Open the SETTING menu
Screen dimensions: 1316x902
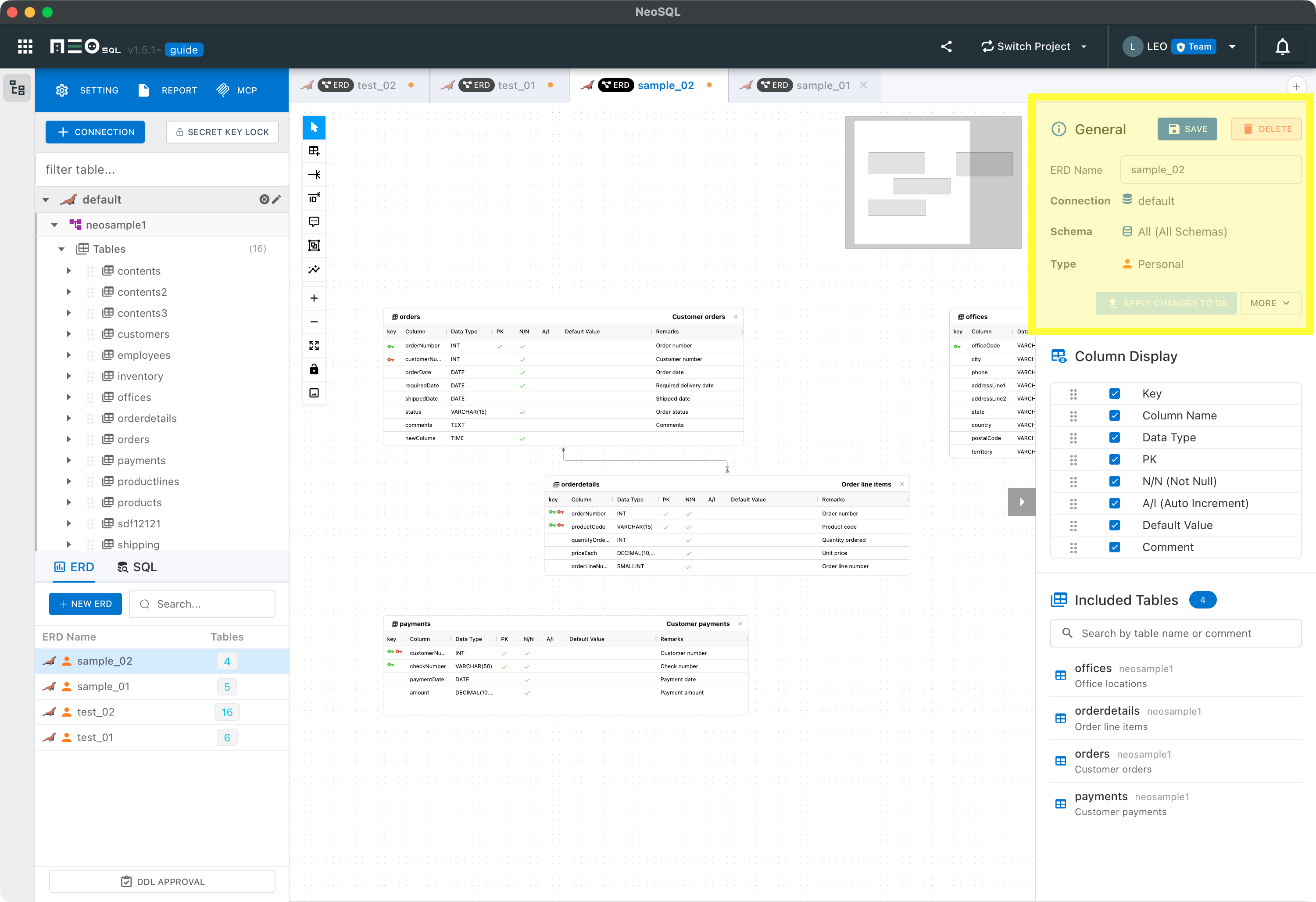point(87,90)
